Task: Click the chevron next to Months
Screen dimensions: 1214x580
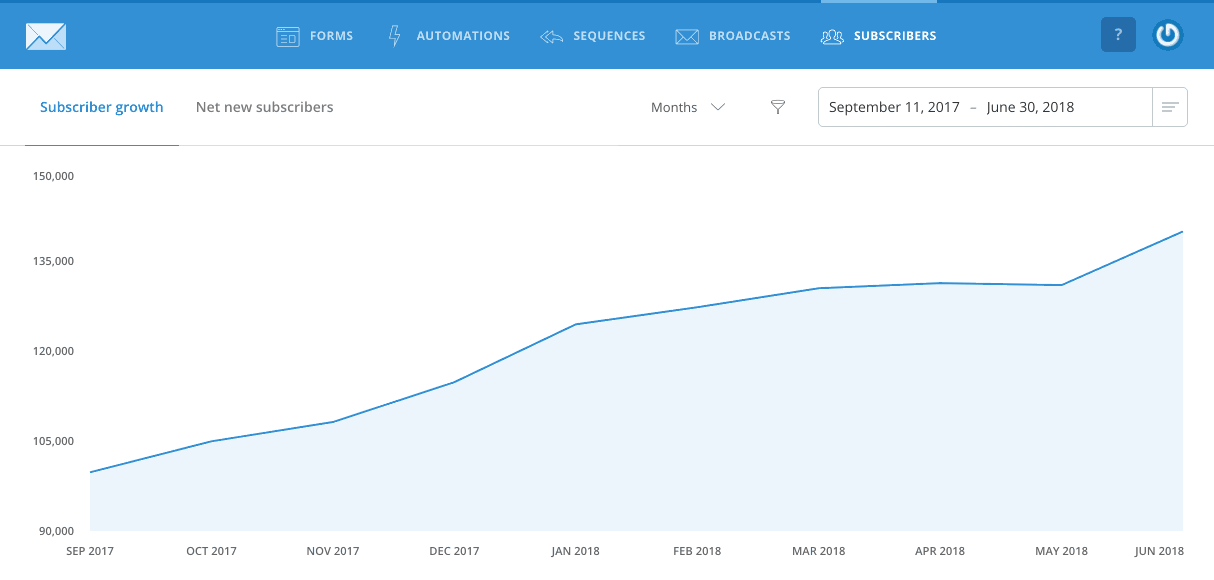Action: coord(717,107)
